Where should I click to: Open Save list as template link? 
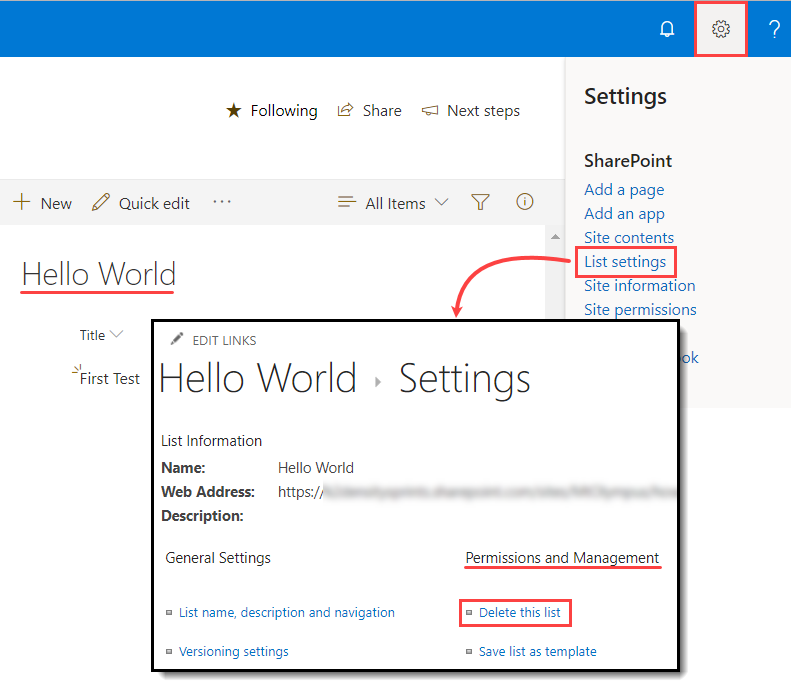537,651
